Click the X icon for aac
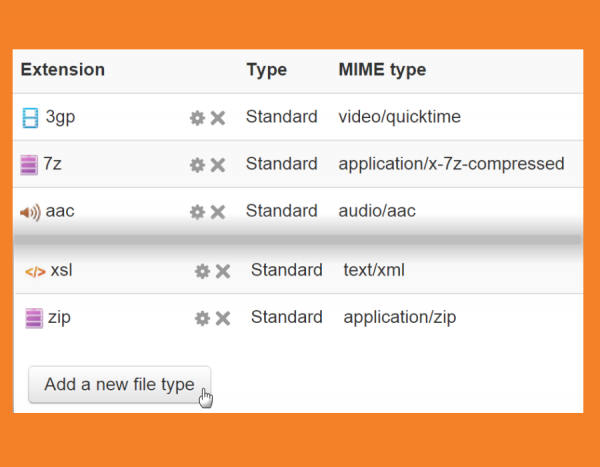600x467 pixels. (217, 212)
